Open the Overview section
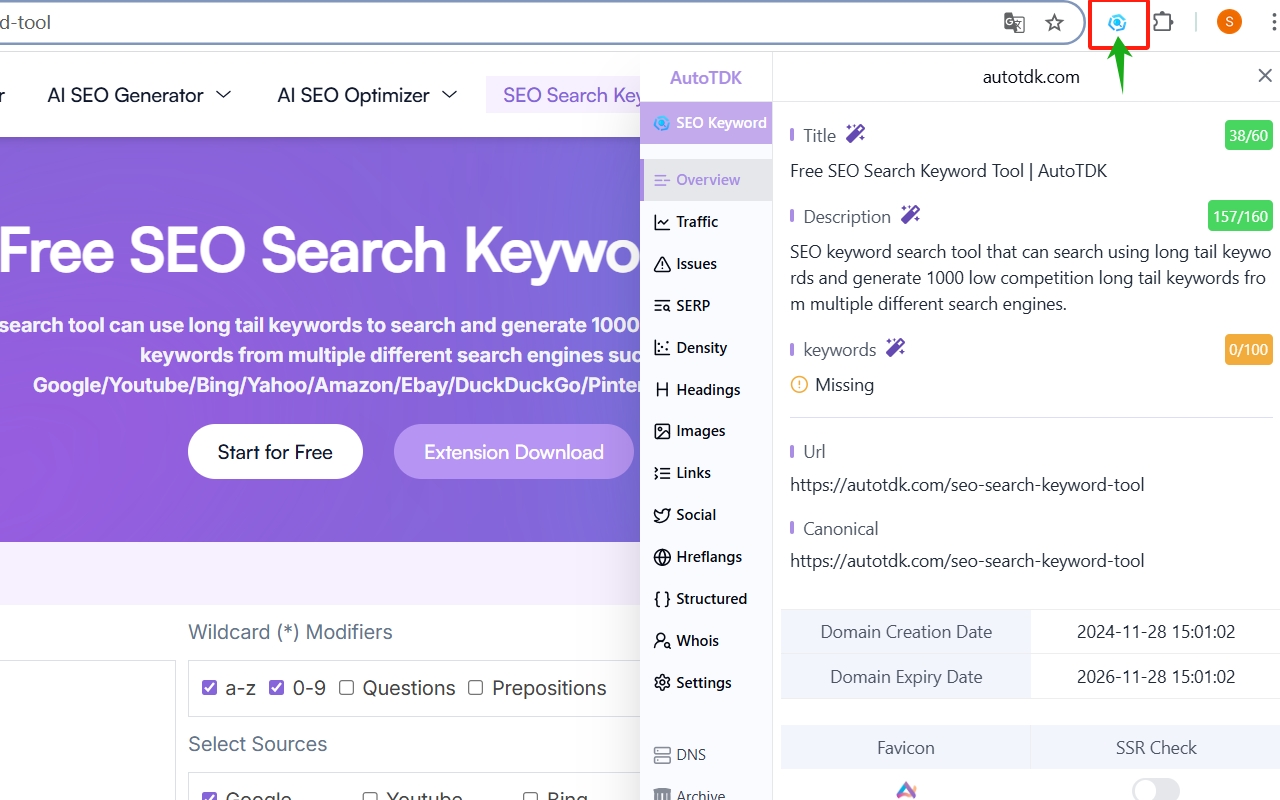This screenshot has height=800, width=1280. [x=705, y=179]
